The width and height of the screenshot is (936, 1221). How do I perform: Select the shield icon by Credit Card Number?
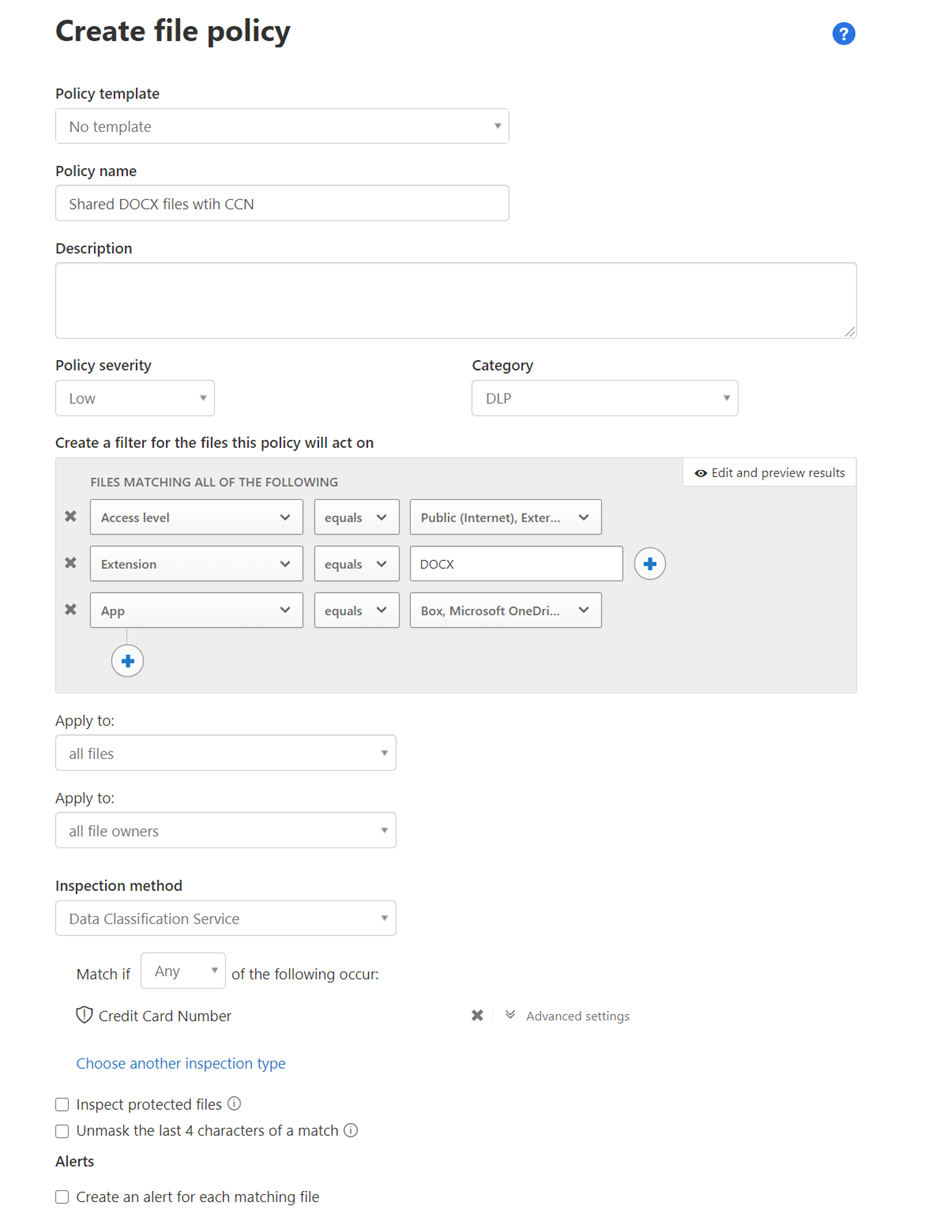(85, 1014)
